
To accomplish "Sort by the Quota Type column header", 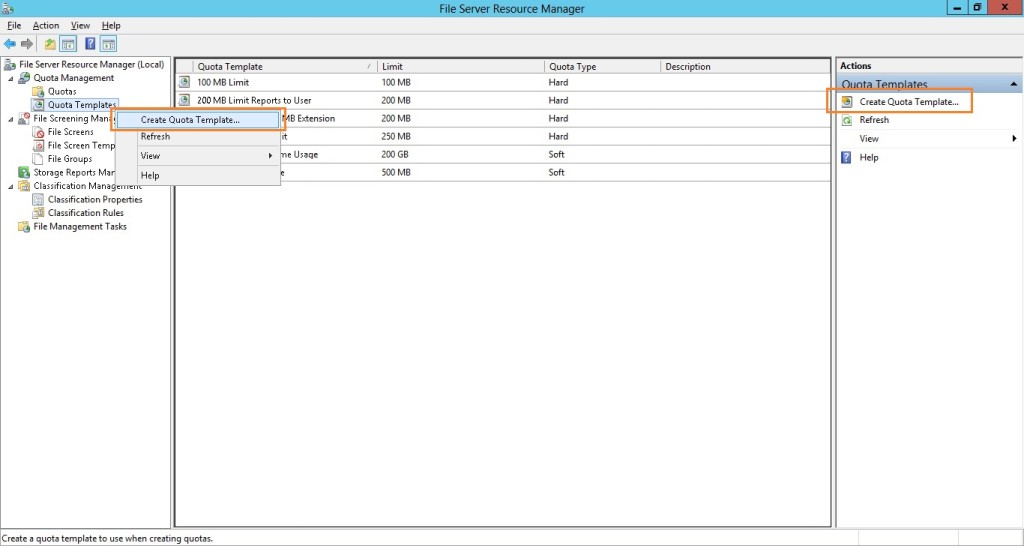I will click(572, 67).
